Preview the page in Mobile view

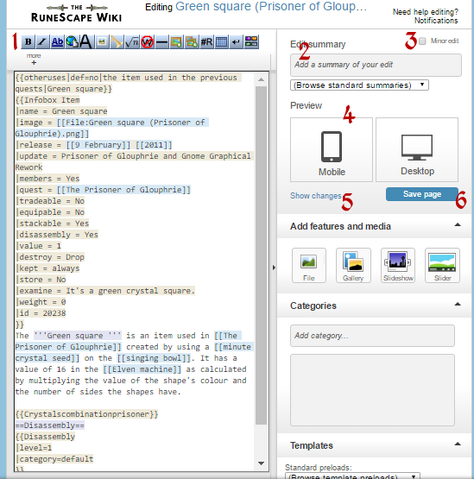coord(331,149)
